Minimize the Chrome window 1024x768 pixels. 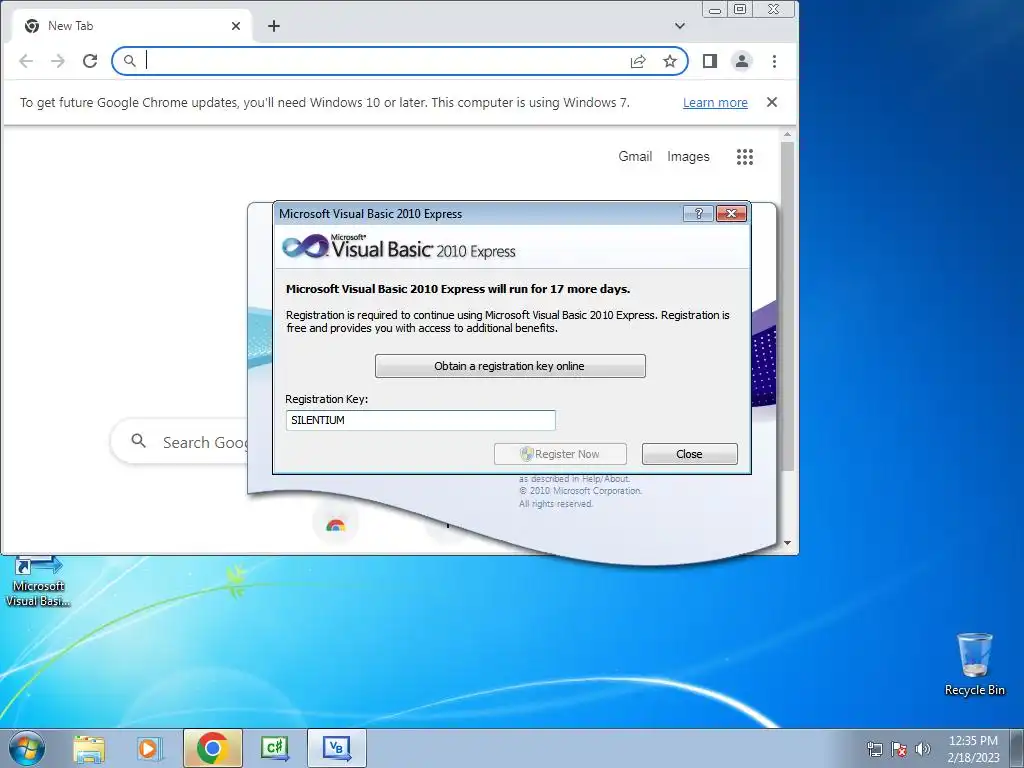715,10
